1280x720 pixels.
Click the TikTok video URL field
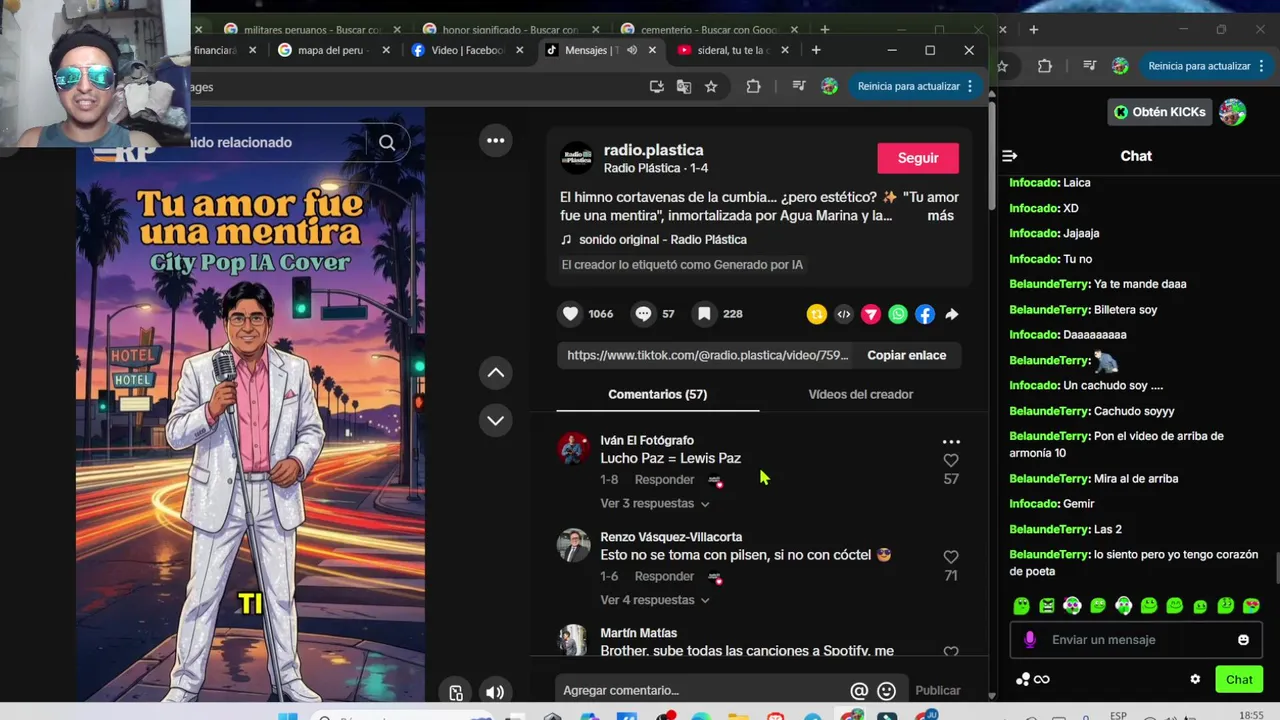tap(707, 355)
